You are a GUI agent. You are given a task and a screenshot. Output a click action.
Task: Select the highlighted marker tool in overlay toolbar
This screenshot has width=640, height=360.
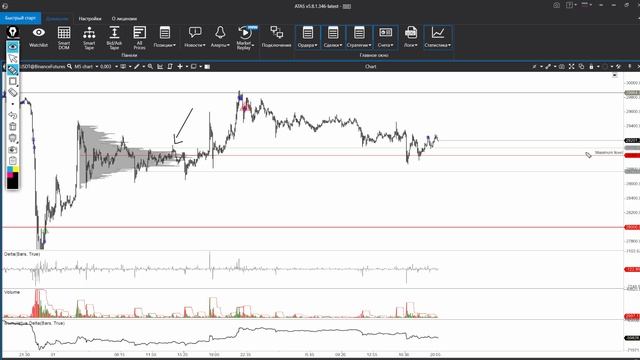13,70
